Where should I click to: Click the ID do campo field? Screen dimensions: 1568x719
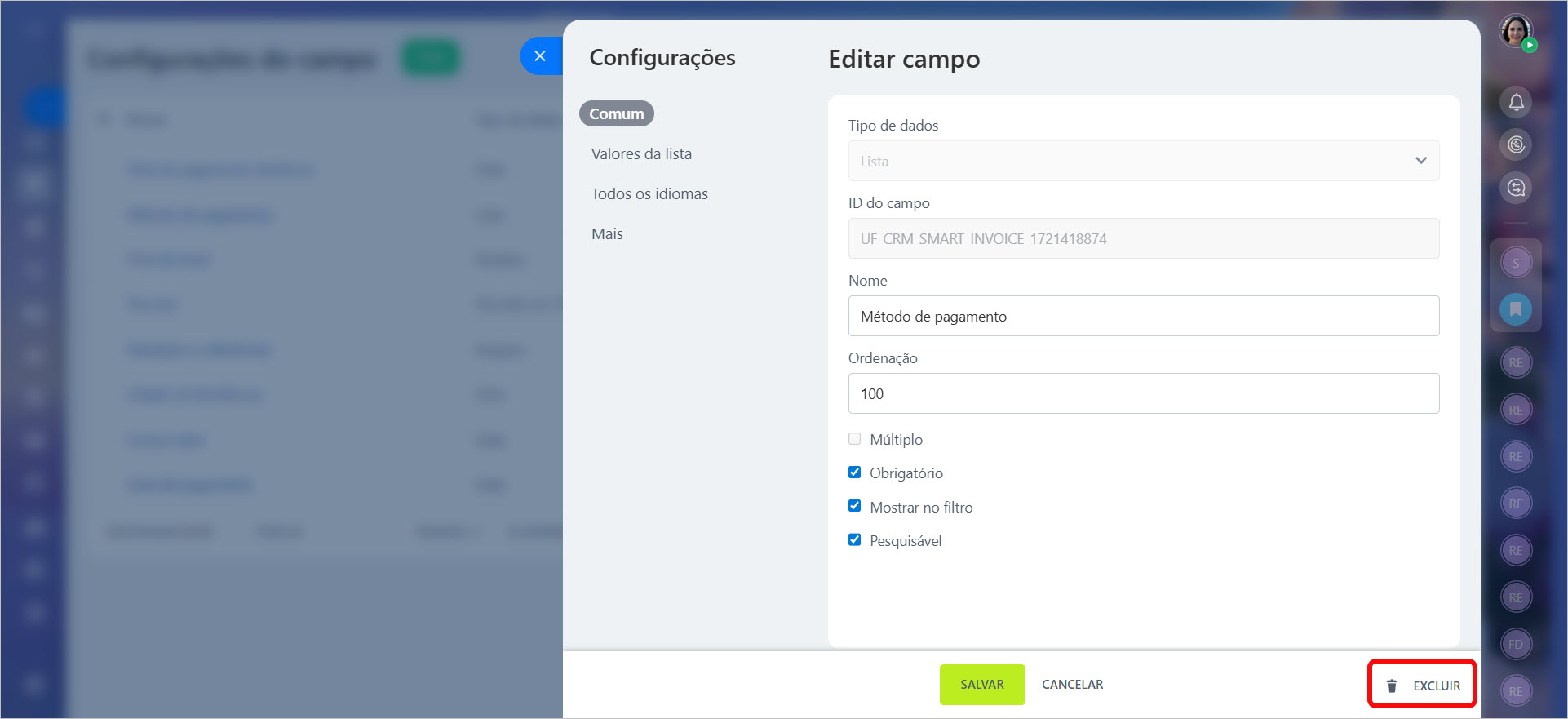tap(1144, 238)
